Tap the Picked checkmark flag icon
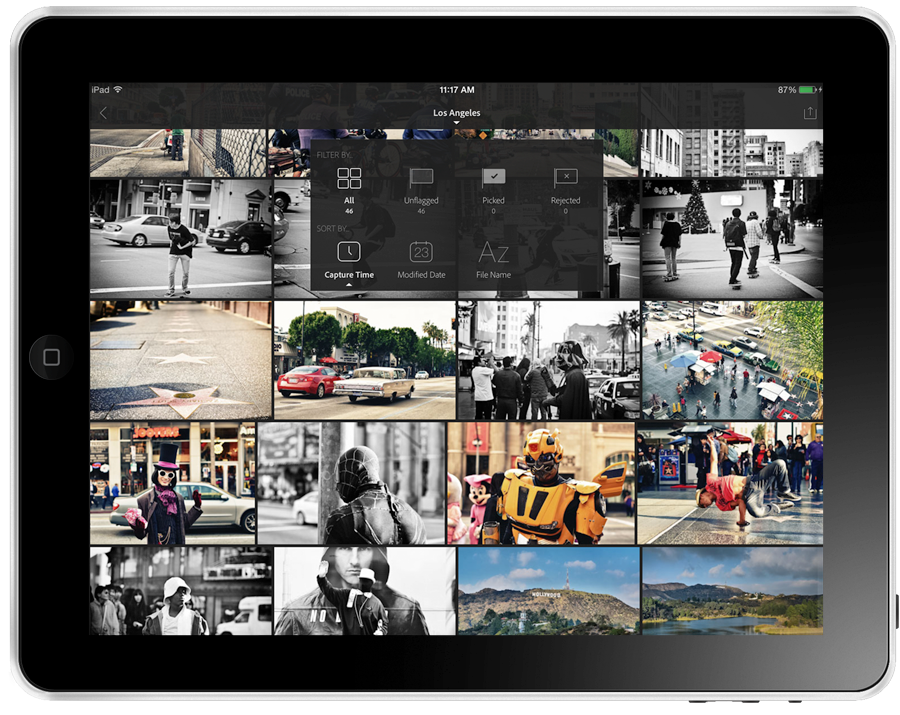Screen dimensions: 900x715 (x=493, y=177)
